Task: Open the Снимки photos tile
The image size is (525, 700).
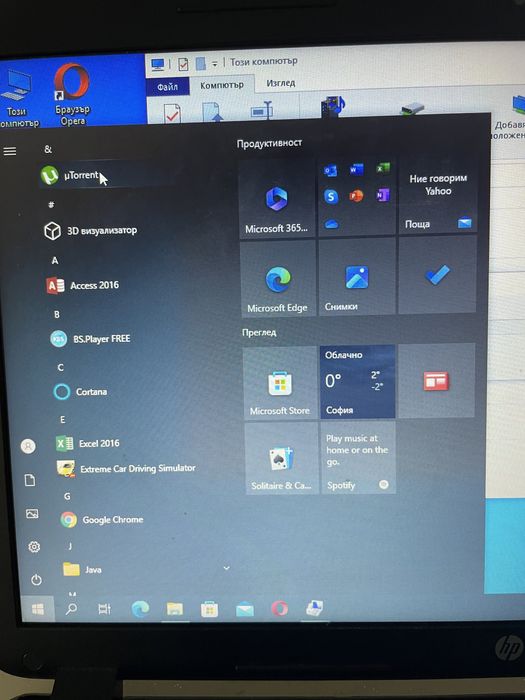Action: 357,276
